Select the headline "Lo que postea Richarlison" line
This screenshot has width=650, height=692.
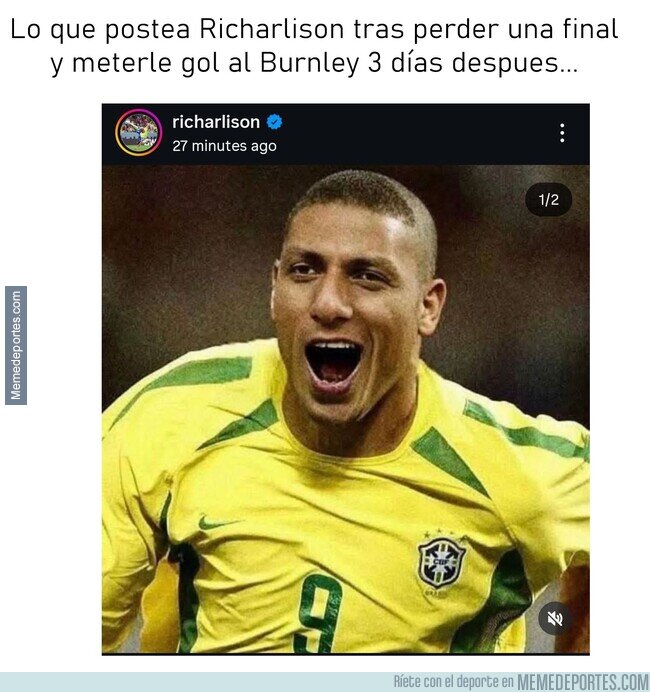(314, 30)
